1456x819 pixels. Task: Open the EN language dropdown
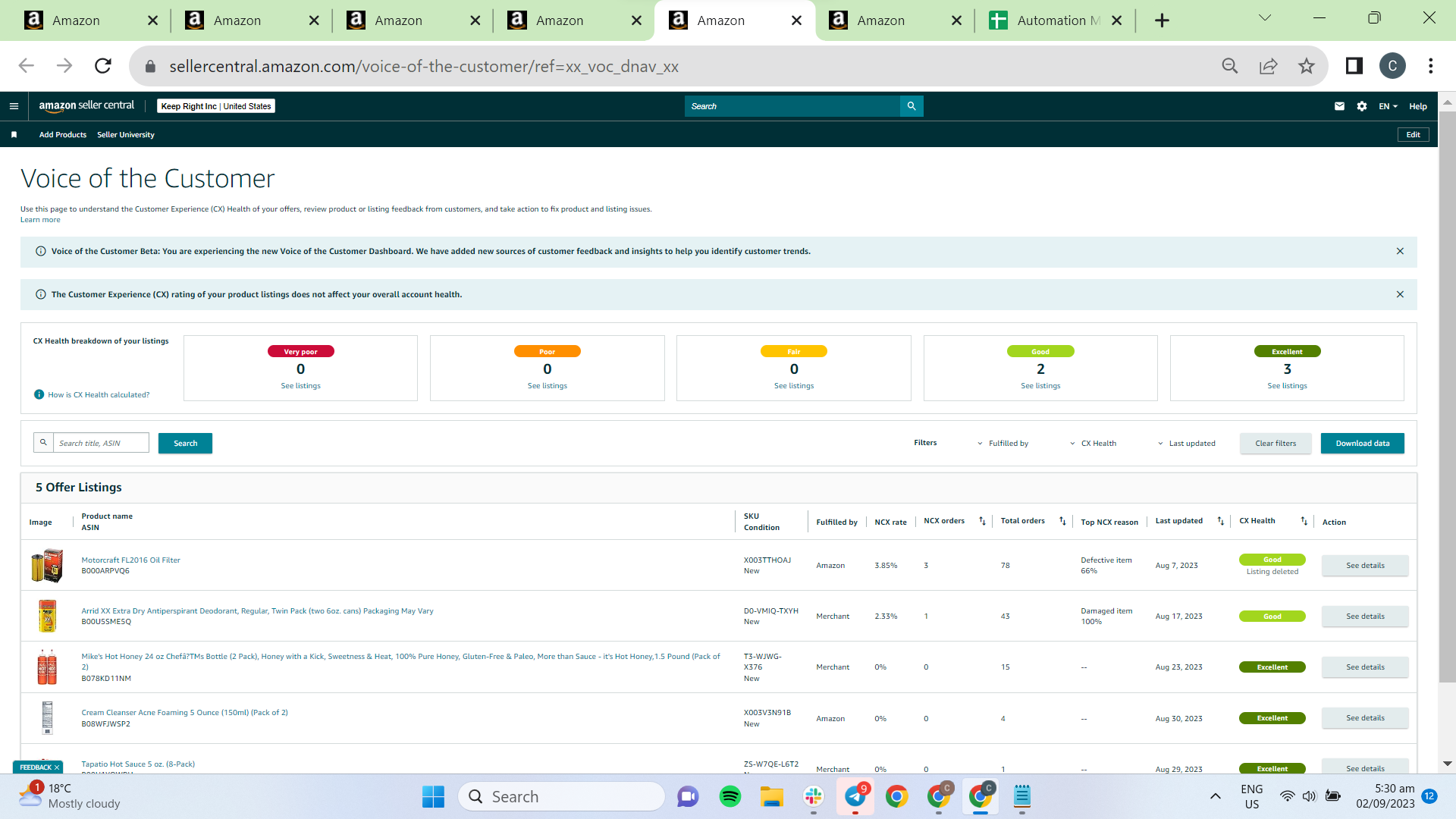tap(1388, 106)
